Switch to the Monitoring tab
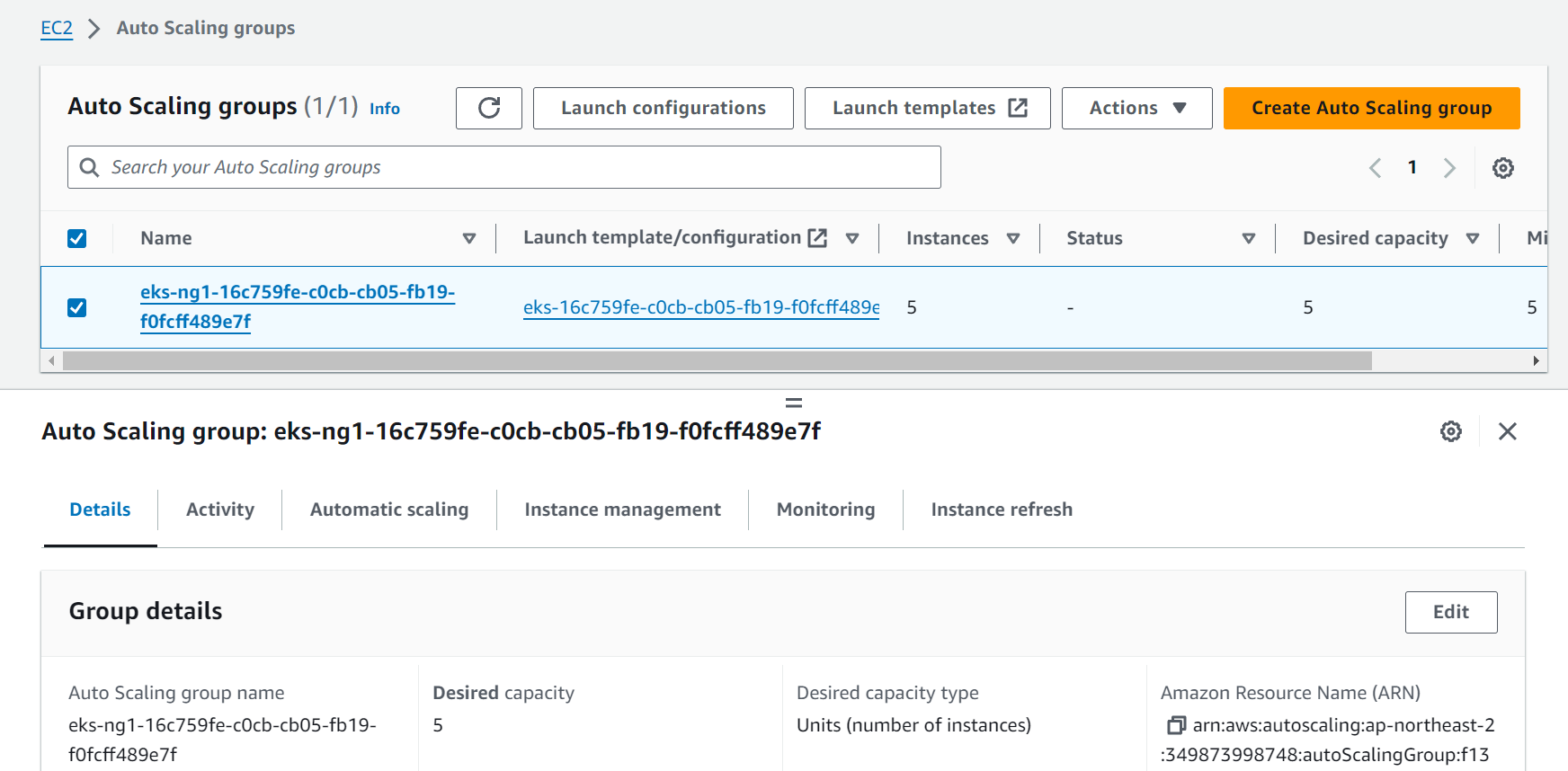This screenshot has height=771, width=1568. coord(826,510)
